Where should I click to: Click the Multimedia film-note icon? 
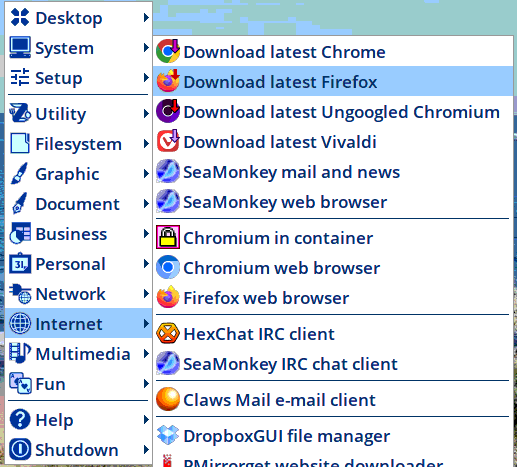(20, 353)
